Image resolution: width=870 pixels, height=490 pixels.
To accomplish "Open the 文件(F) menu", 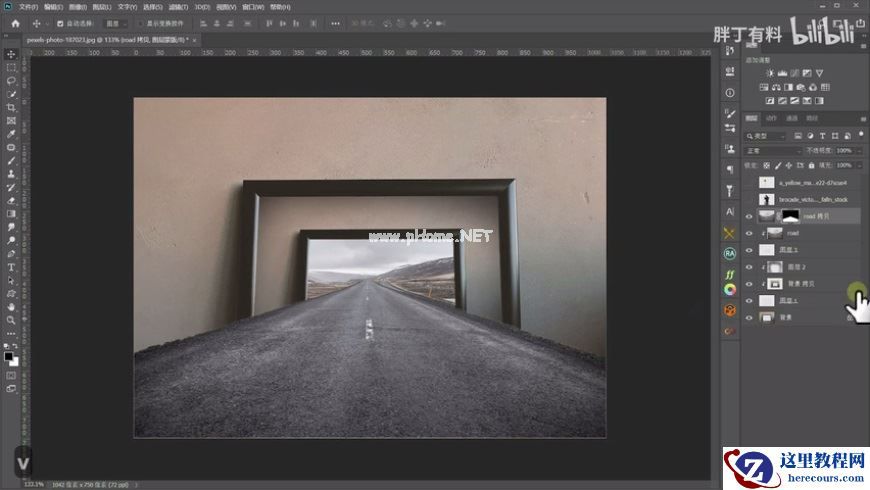I will (28, 7).
